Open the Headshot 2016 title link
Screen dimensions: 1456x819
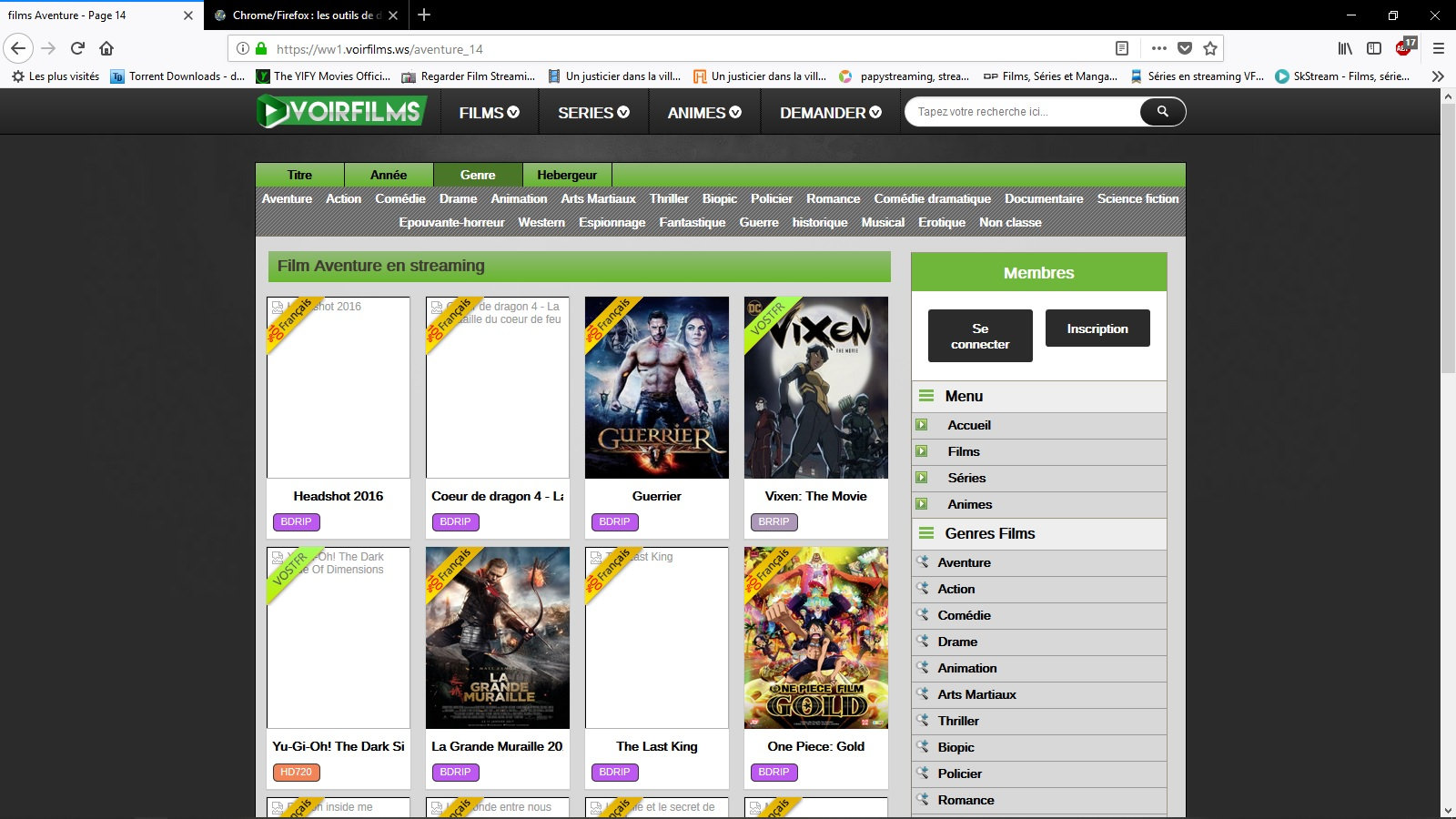click(x=339, y=496)
